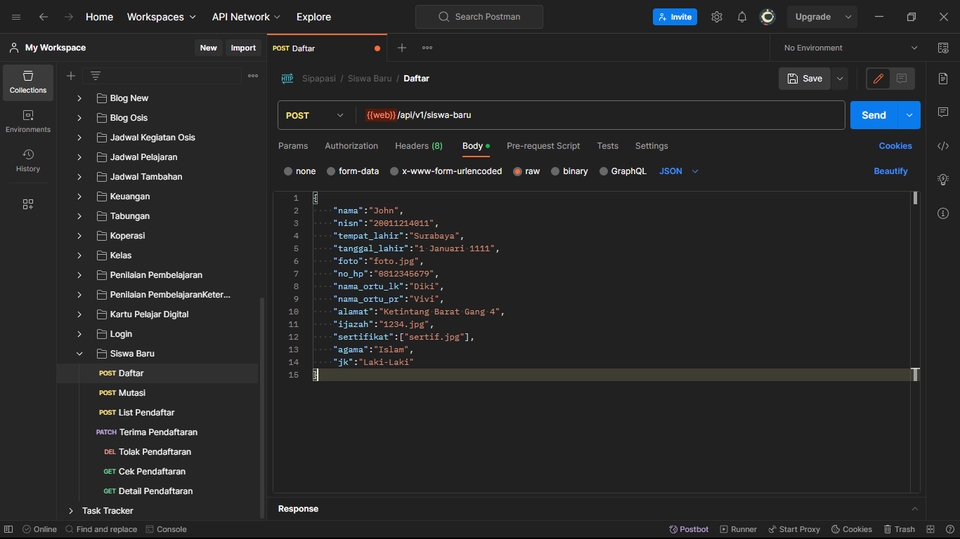The width and height of the screenshot is (960, 539).
Task: Click the History sidebar icon
Action: tap(28, 160)
